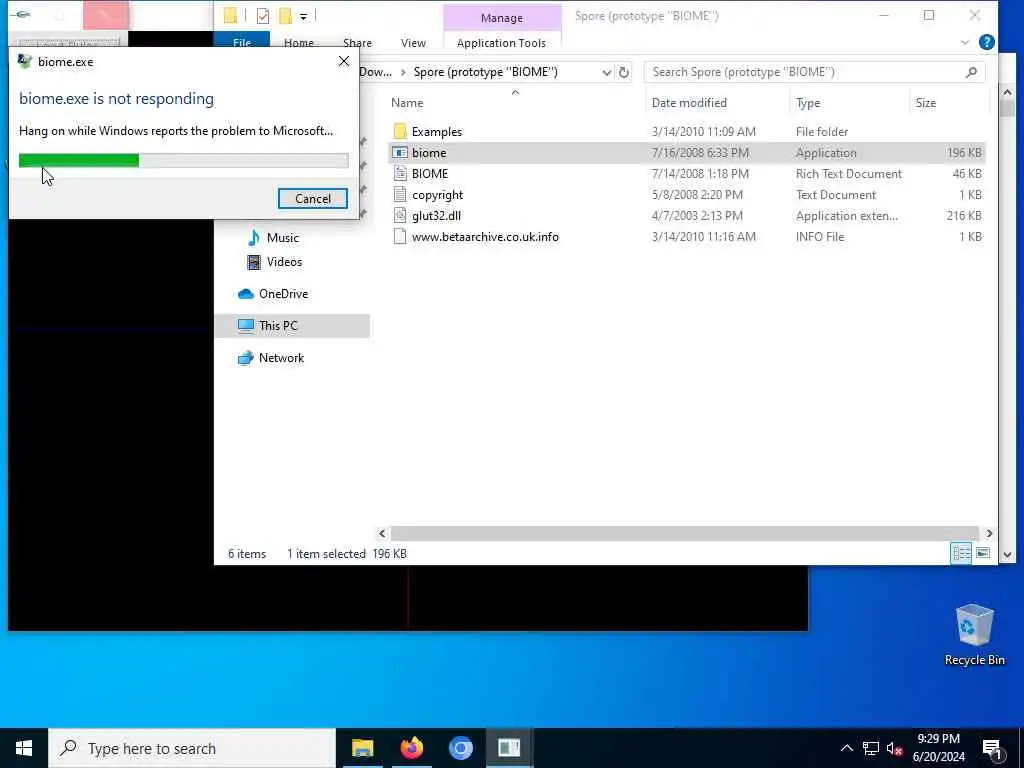Viewport: 1024px width, 768px height.
Task: Open Chromium browser from the taskbar
Action: pyautogui.click(x=460, y=748)
